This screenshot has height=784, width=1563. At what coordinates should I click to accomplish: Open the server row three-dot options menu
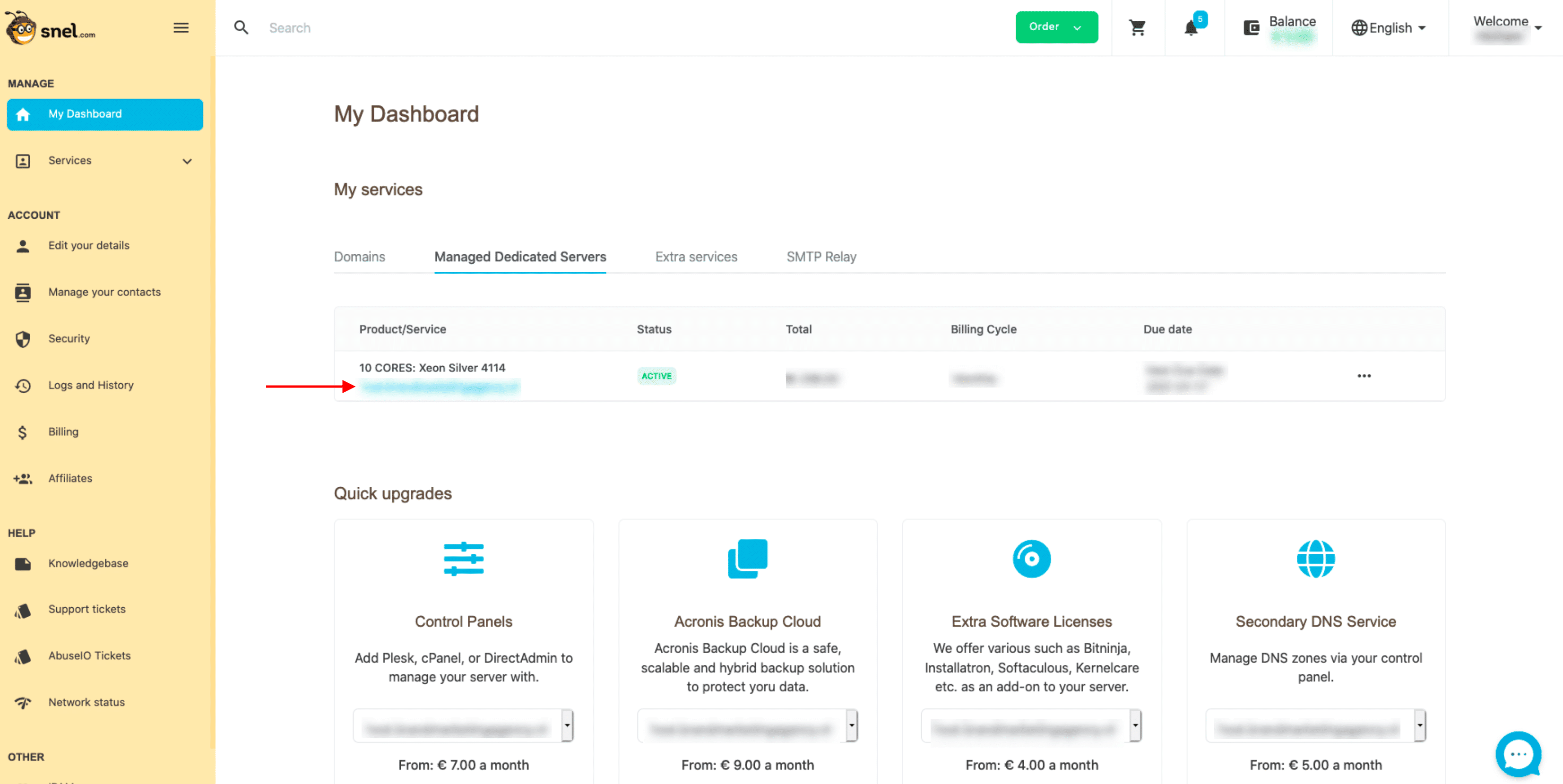click(x=1364, y=376)
